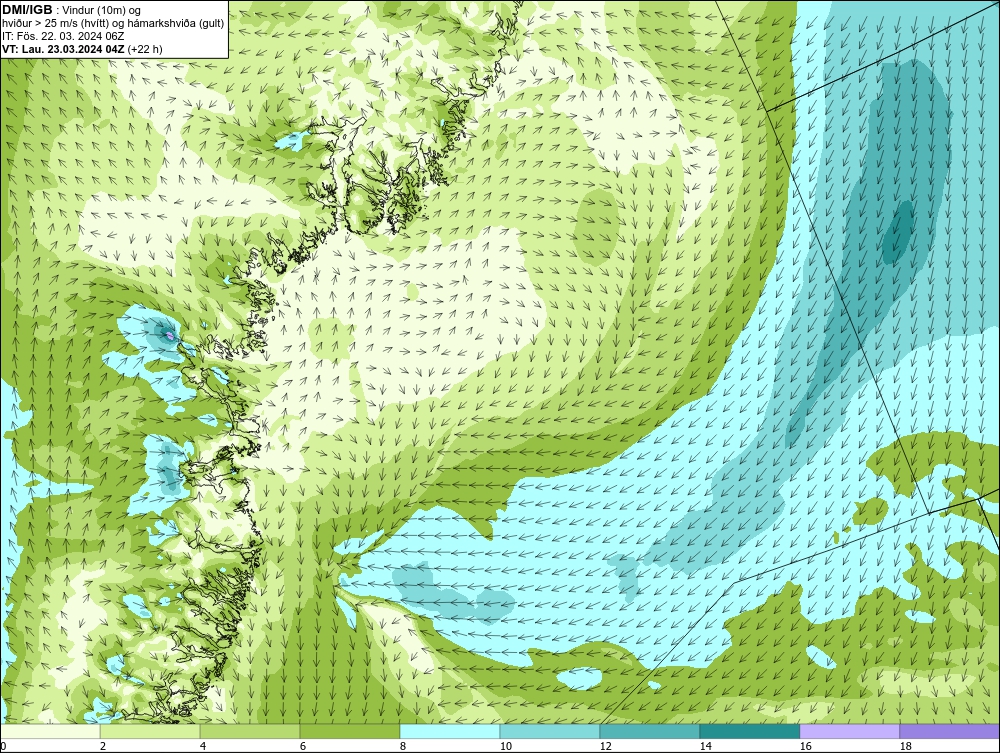Click the legend label '18'

click(906, 746)
